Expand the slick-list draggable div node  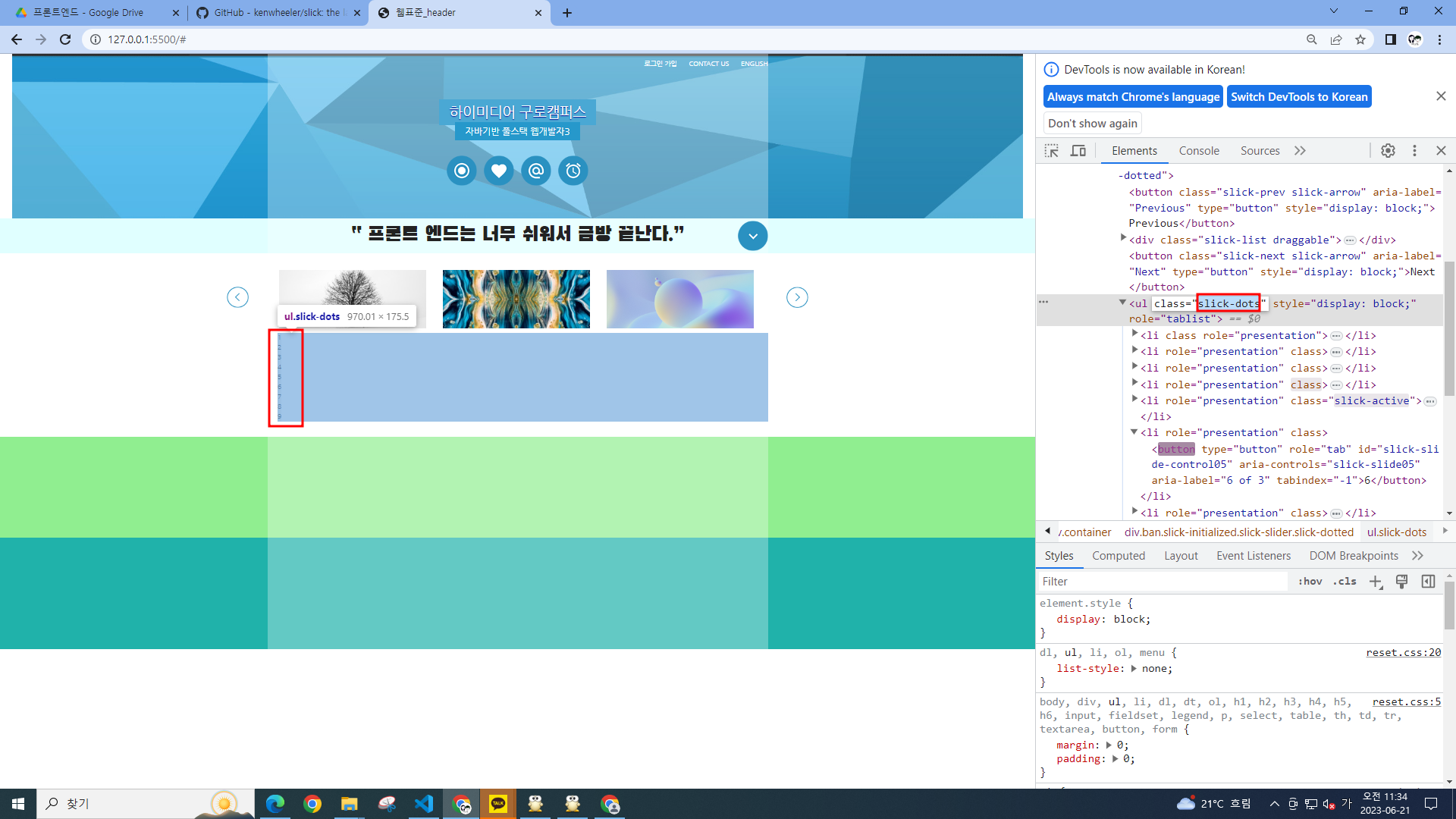tap(1123, 238)
